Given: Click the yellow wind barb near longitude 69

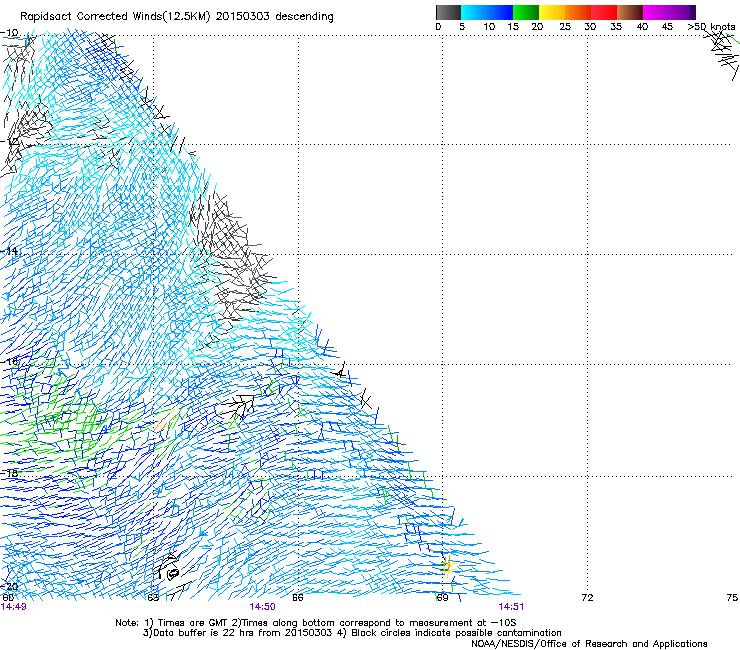Looking at the screenshot, I should click(448, 566).
